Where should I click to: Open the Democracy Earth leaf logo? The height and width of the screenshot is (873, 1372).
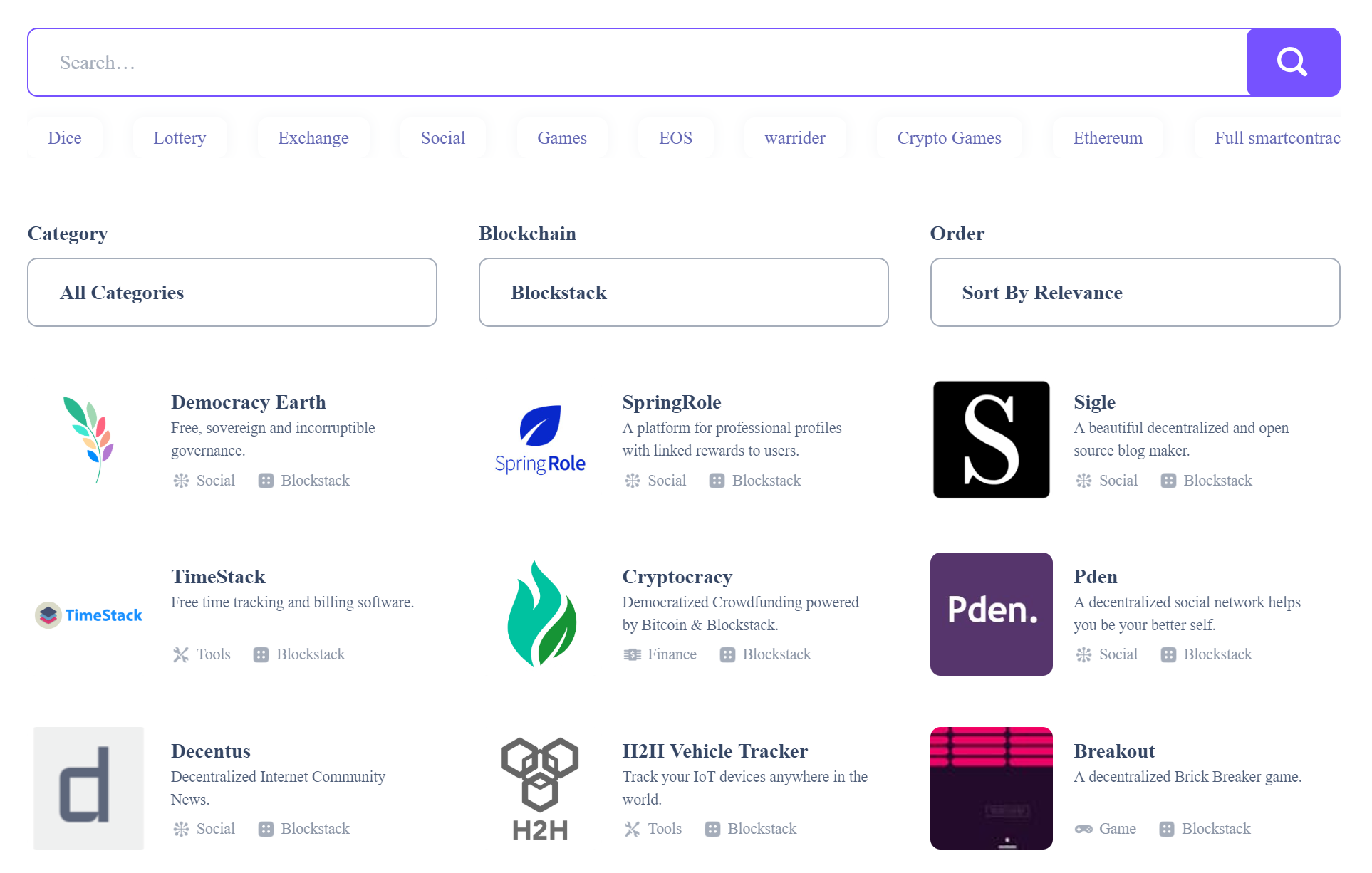click(89, 439)
